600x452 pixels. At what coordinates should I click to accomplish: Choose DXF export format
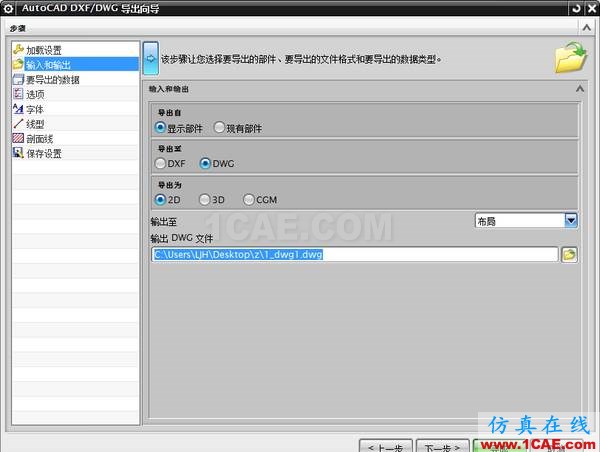(x=160, y=163)
